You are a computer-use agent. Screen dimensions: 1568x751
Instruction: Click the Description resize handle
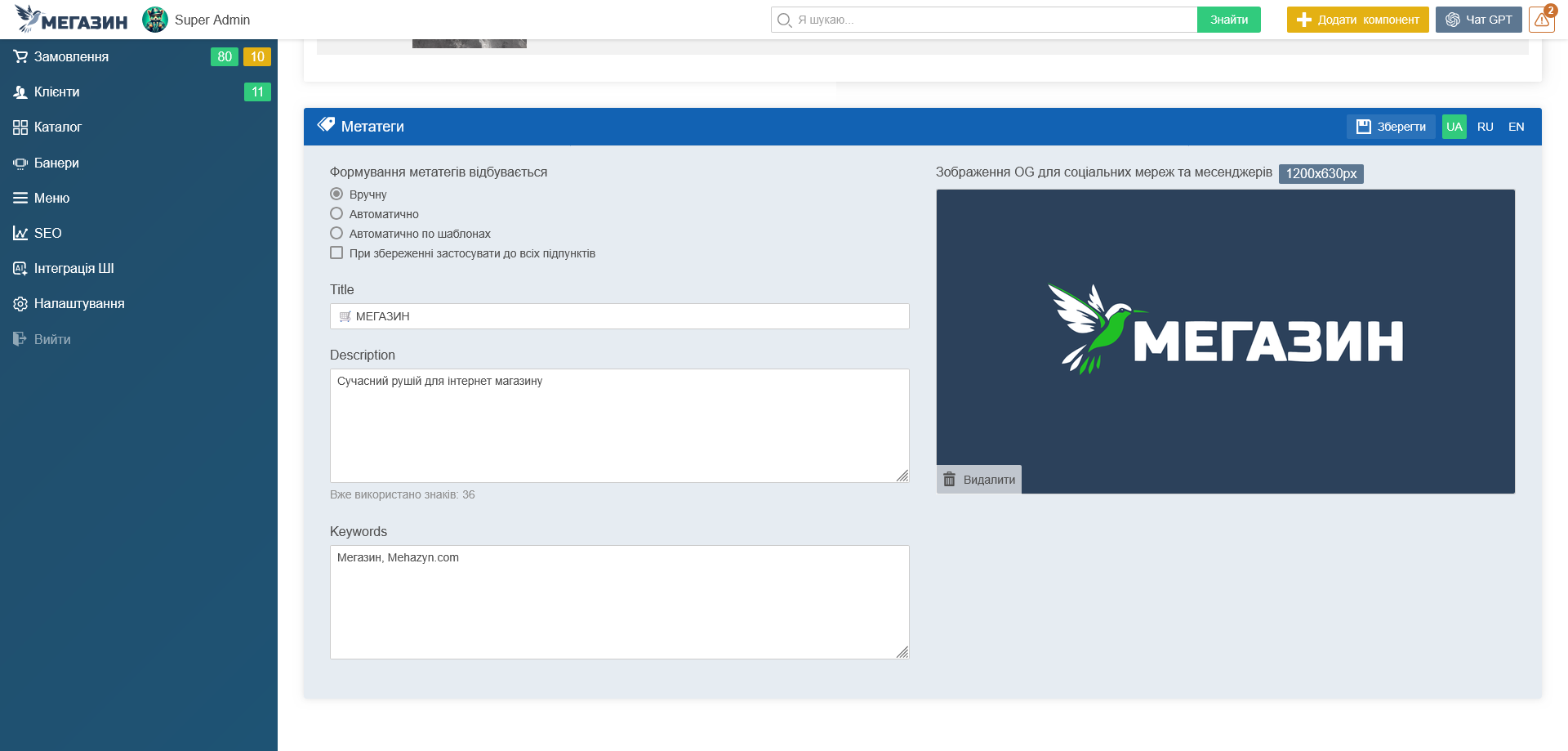click(x=902, y=476)
